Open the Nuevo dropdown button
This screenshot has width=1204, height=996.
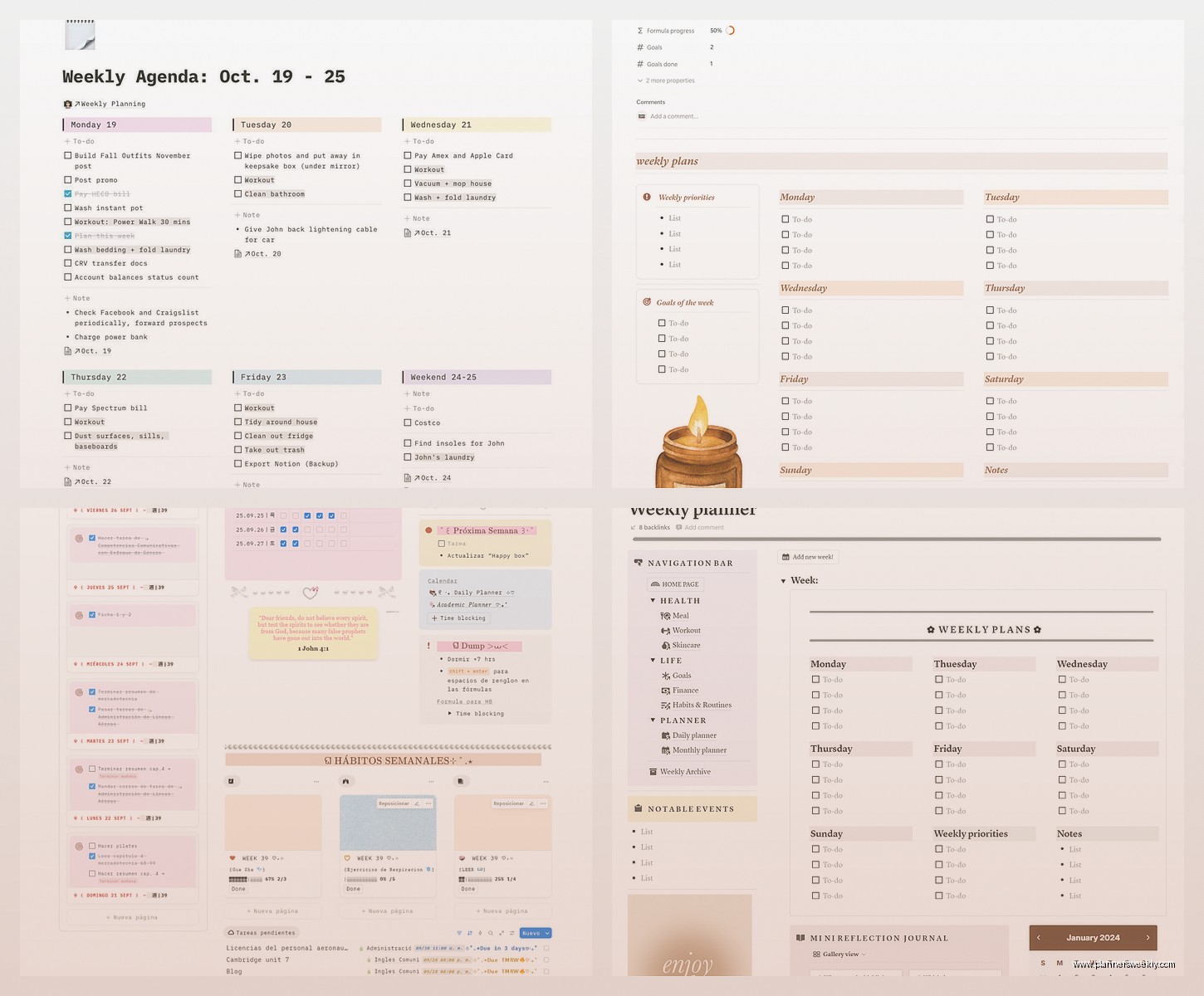pos(536,932)
